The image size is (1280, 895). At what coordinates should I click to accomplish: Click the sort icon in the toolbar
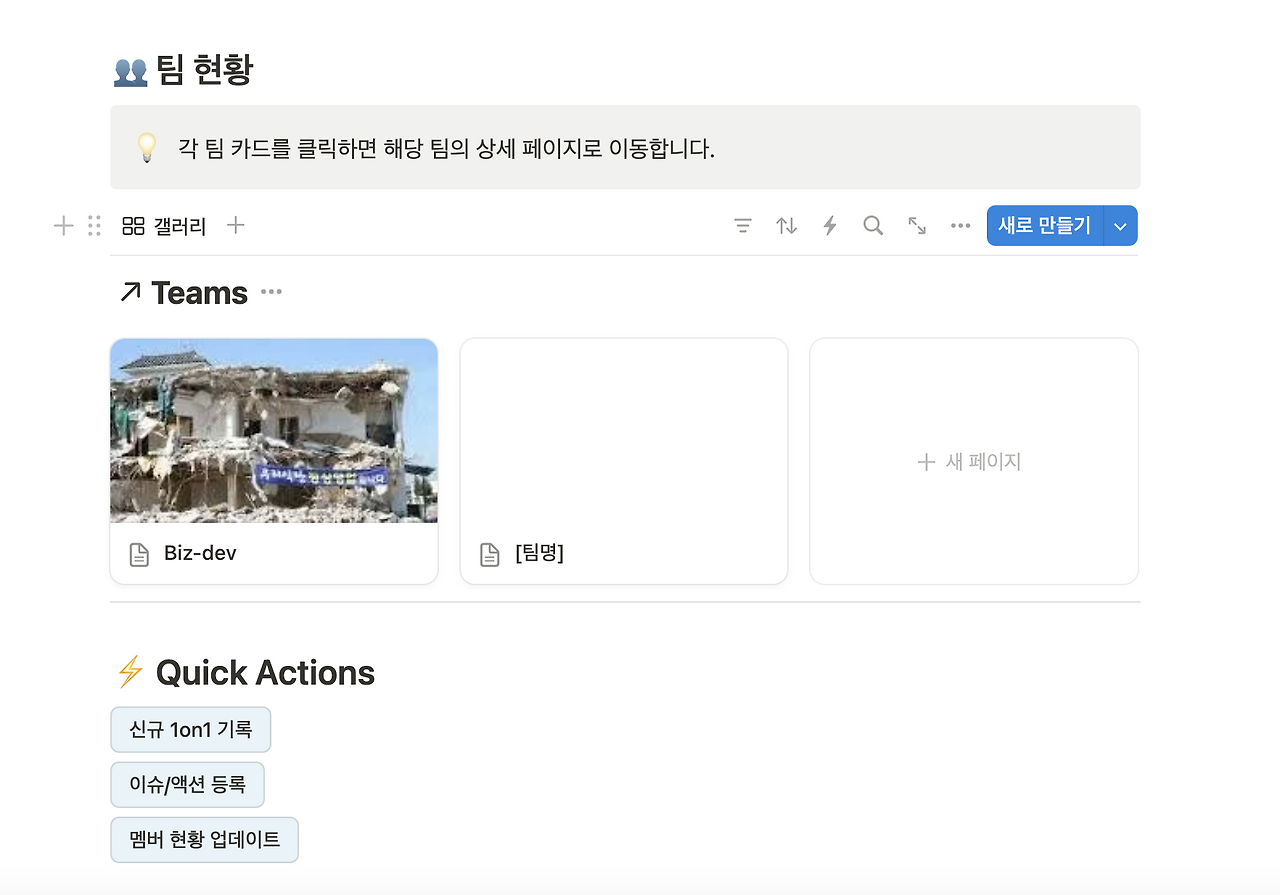click(786, 225)
